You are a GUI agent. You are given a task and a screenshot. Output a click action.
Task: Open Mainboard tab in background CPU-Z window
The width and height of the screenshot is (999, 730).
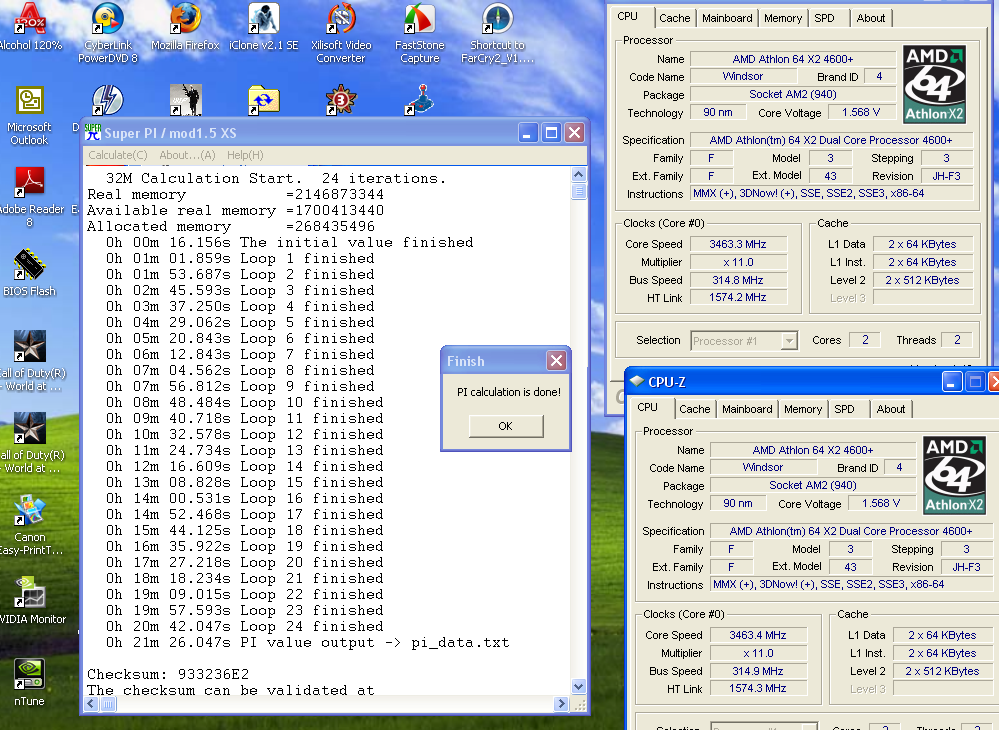727,18
